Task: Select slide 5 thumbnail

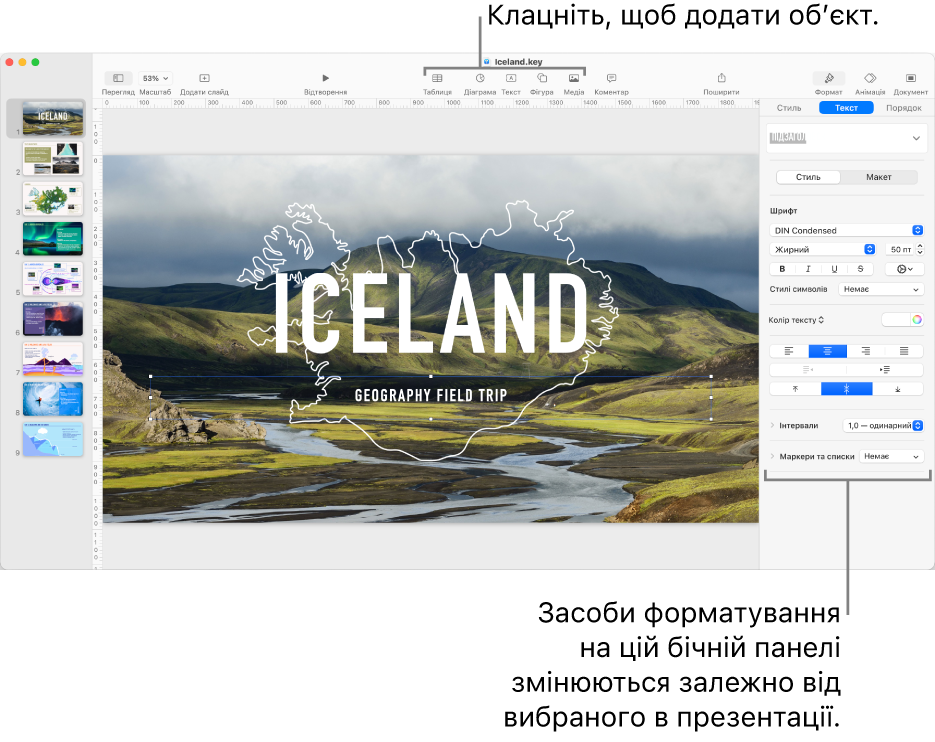Action: (x=53, y=279)
